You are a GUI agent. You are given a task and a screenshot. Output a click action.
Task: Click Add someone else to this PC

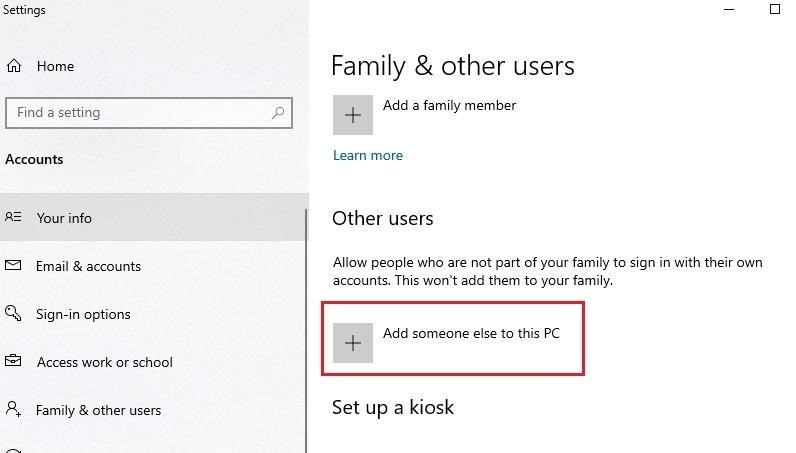point(471,334)
